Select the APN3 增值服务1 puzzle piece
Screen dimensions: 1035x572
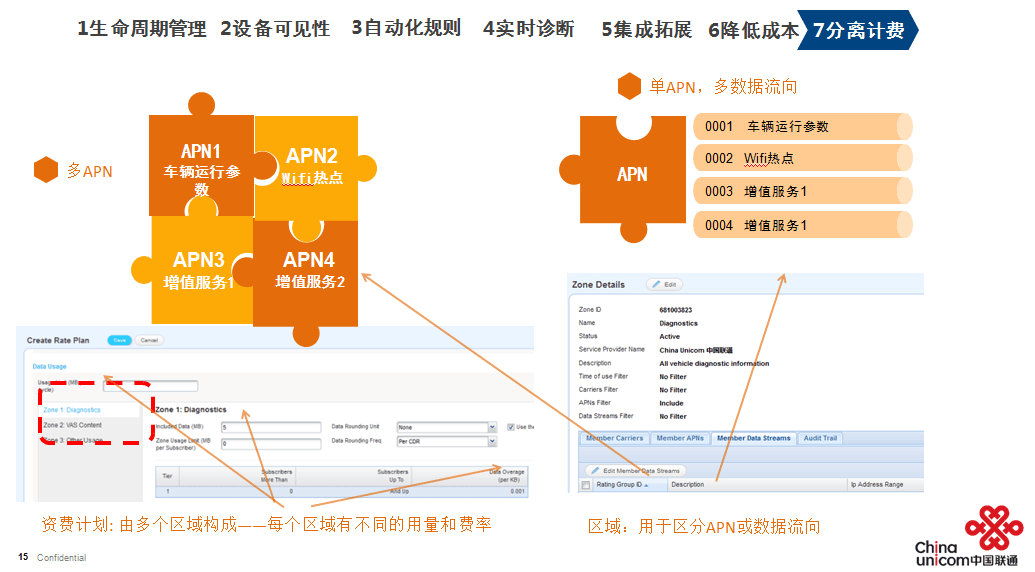tap(198, 270)
